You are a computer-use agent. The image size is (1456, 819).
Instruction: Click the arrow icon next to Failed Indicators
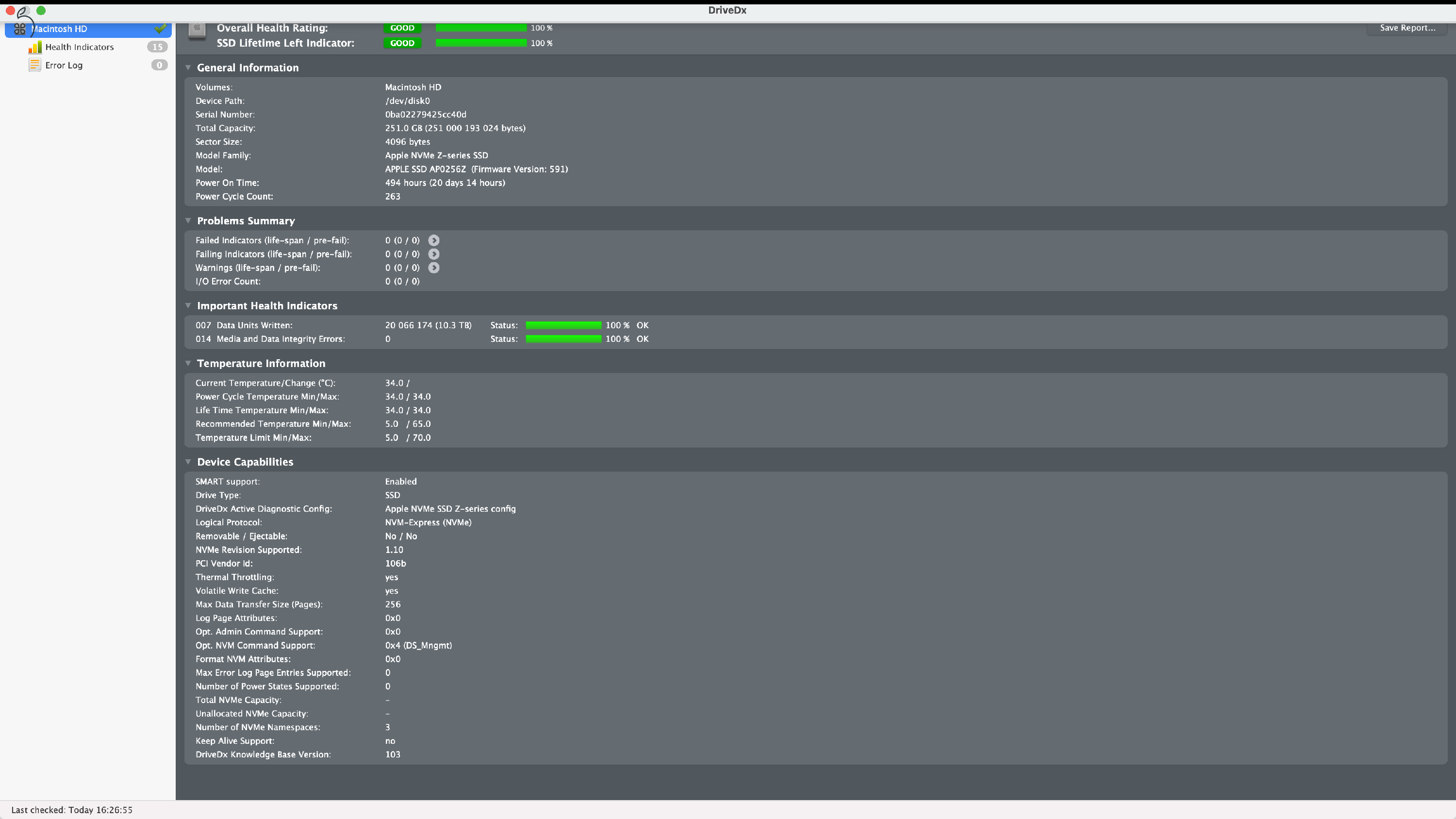pyautogui.click(x=433, y=240)
